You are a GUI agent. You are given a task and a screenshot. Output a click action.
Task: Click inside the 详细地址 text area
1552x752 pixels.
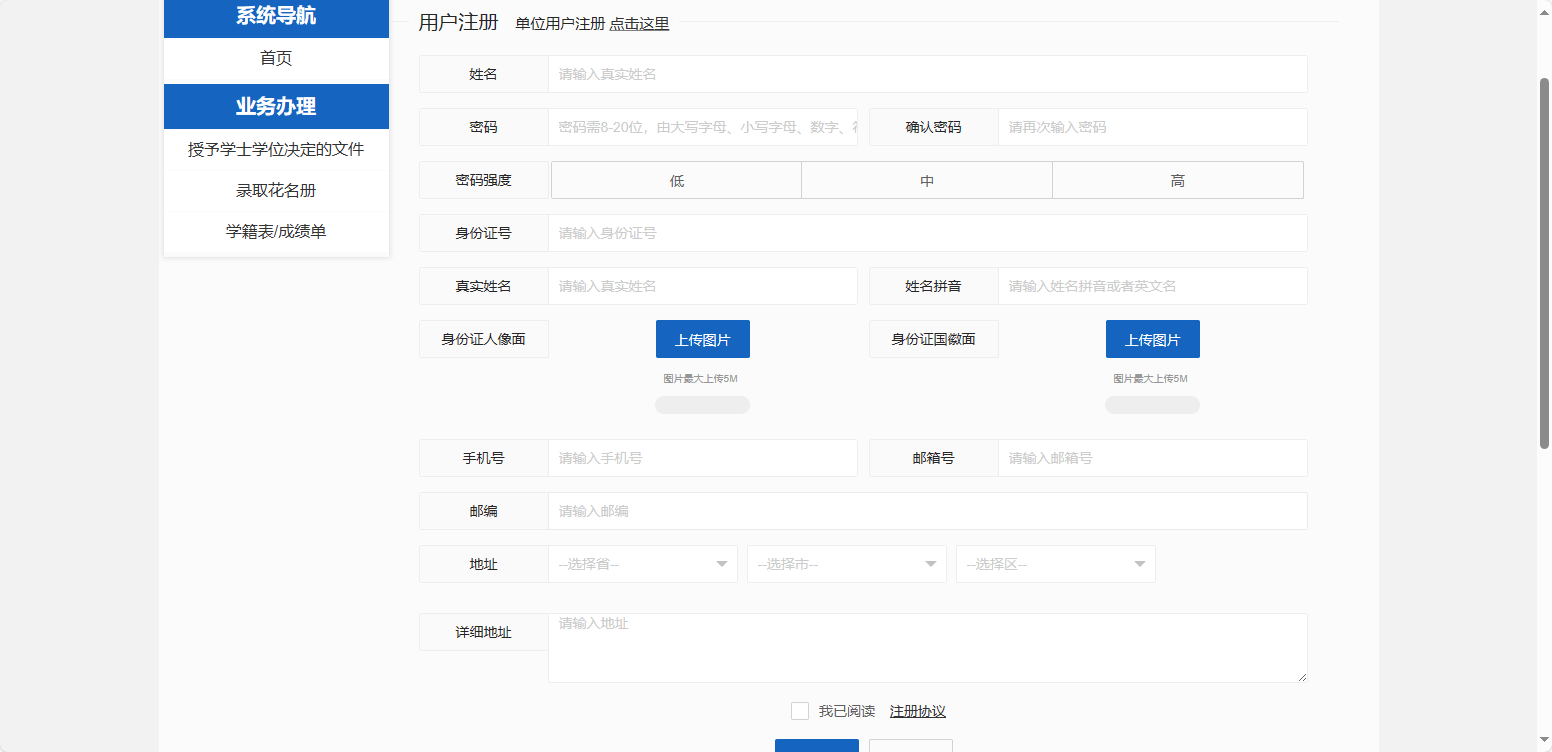coord(926,648)
